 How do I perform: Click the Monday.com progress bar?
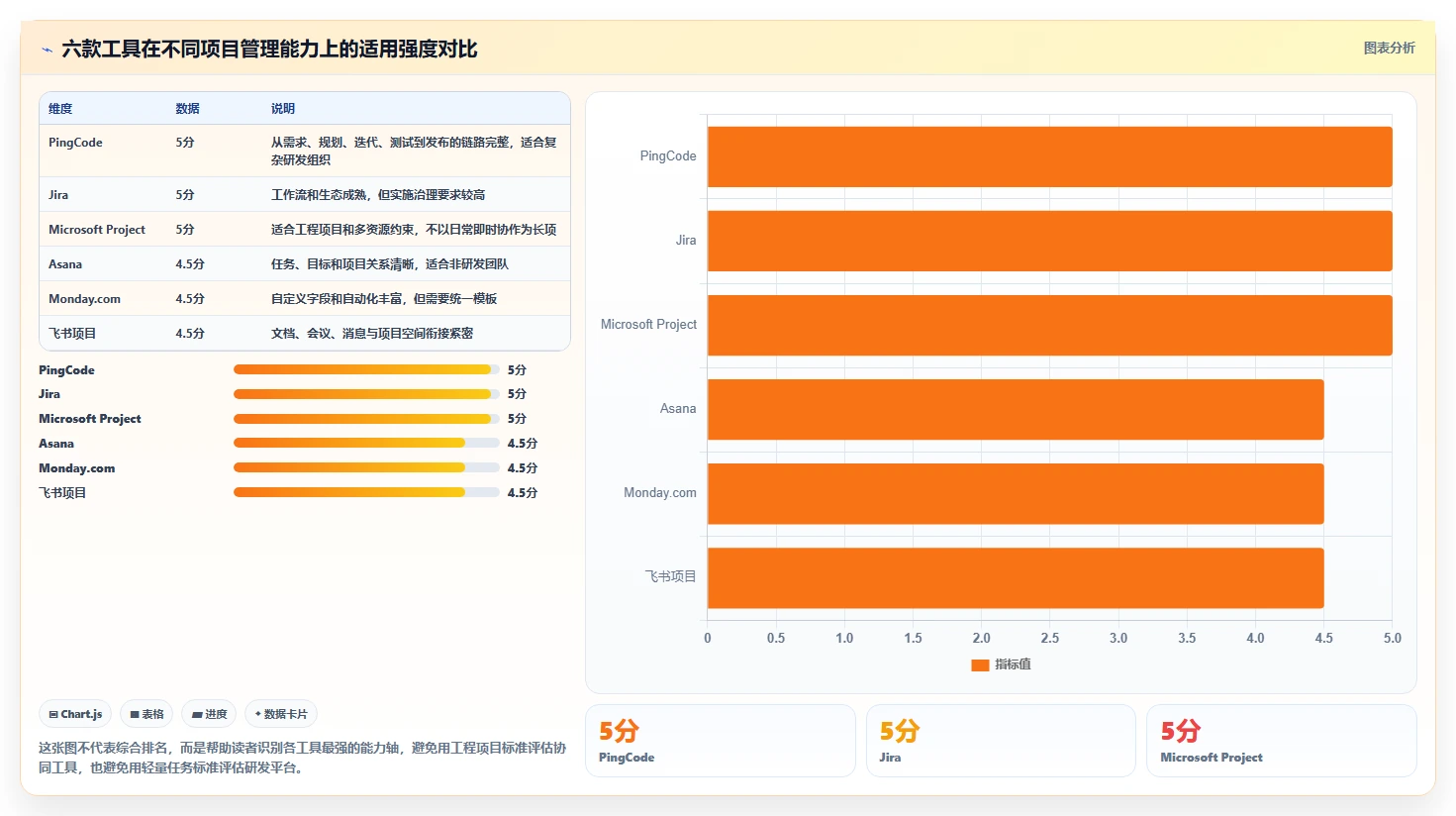366,467
